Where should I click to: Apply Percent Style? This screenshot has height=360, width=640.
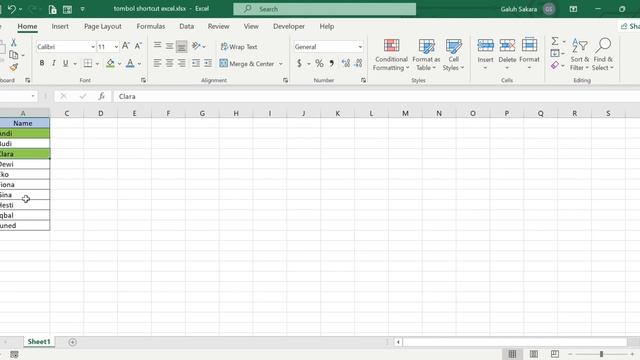[319, 64]
